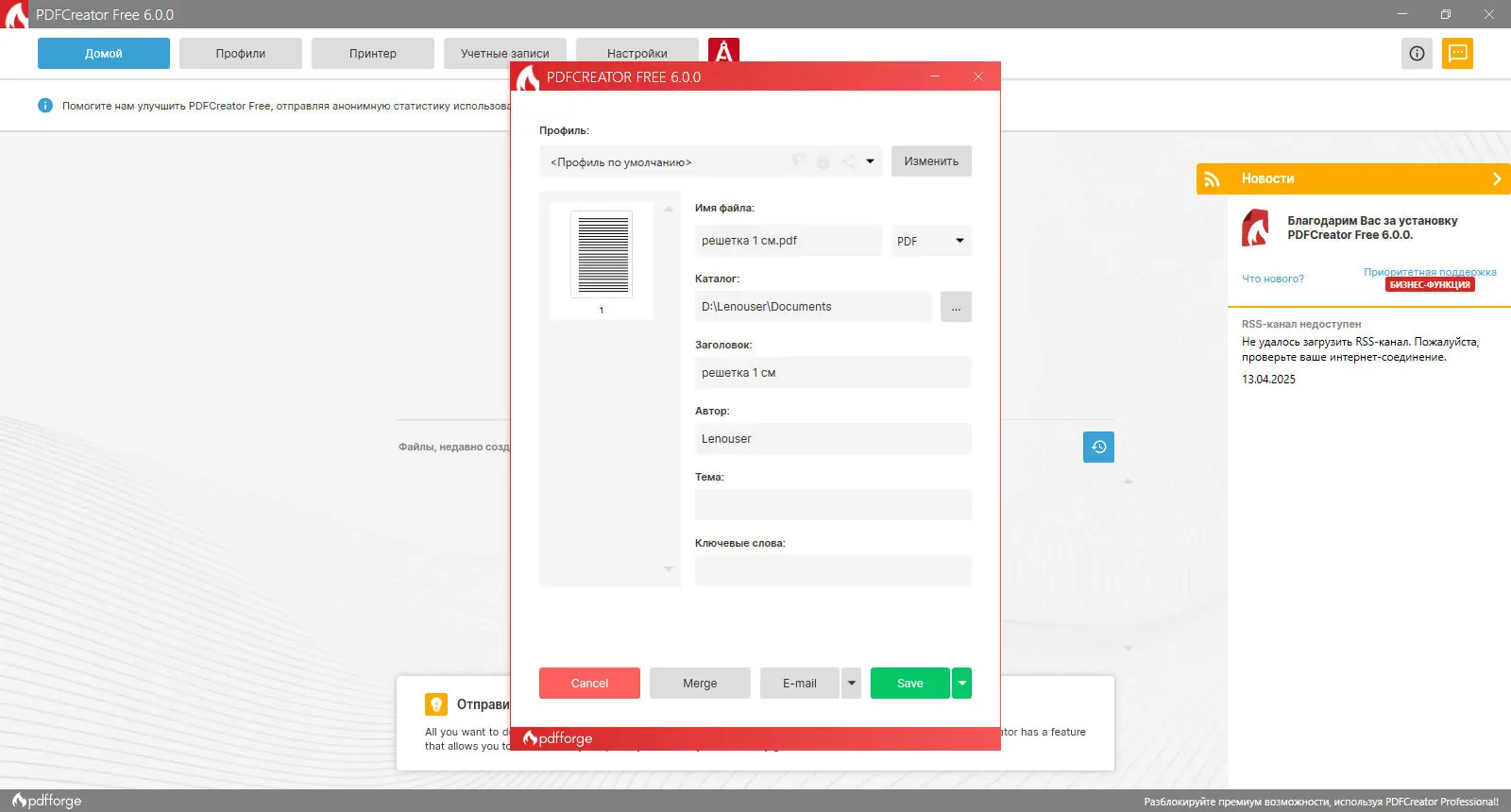Click the preview list scroll-down arrow
The width and height of the screenshot is (1511, 812).
click(x=668, y=569)
